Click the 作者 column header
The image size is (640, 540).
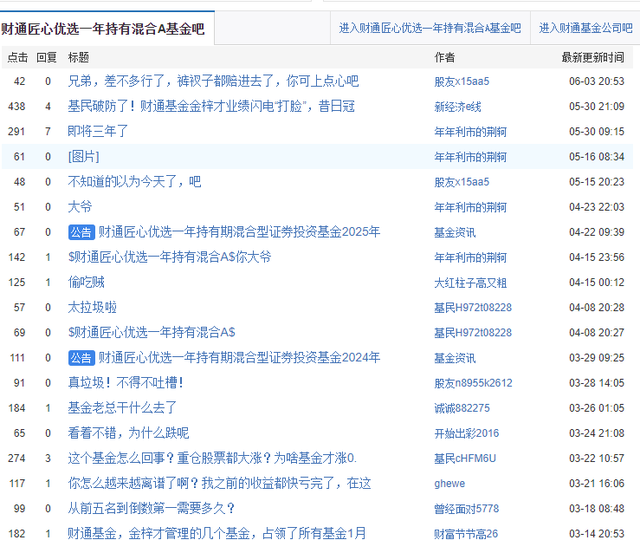pos(444,58)
